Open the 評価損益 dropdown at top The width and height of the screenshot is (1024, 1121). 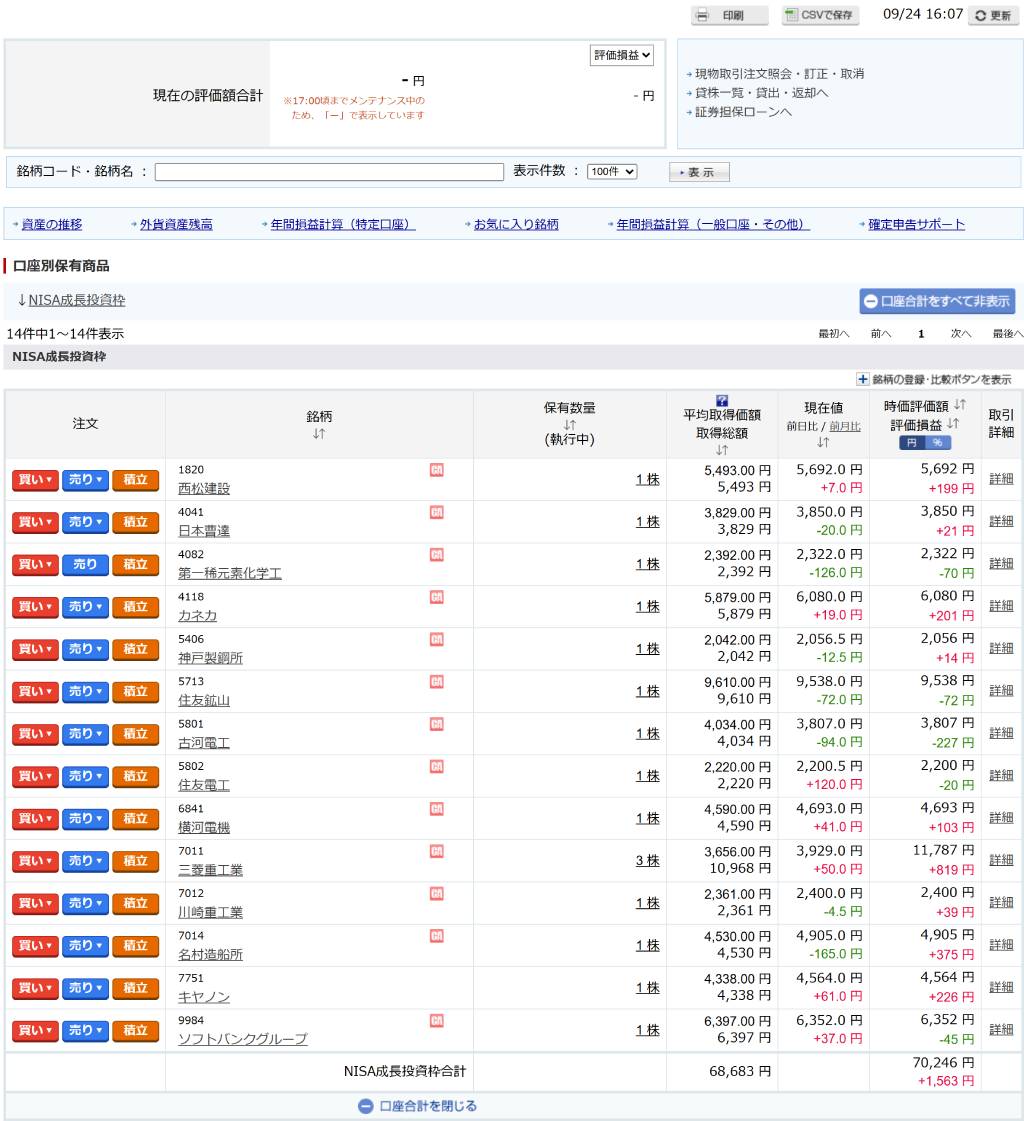pos(621,55)
